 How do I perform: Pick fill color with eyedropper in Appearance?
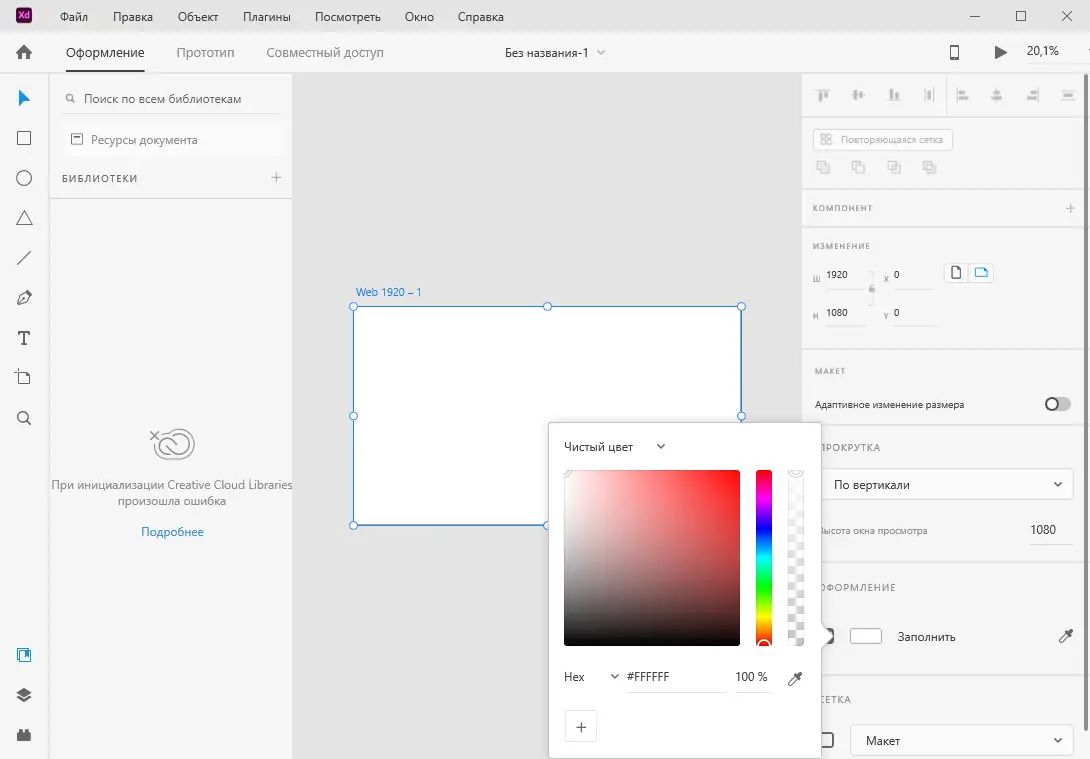click(1065, 636)
